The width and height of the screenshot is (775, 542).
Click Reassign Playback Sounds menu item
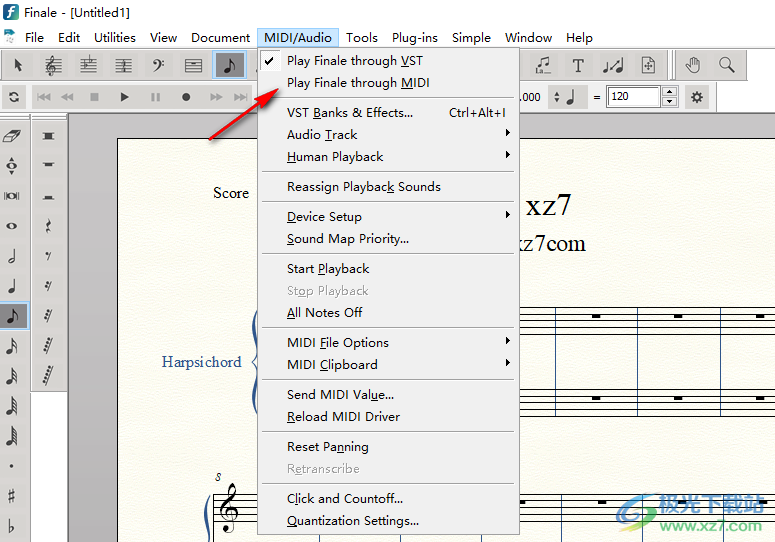(363, 187)
